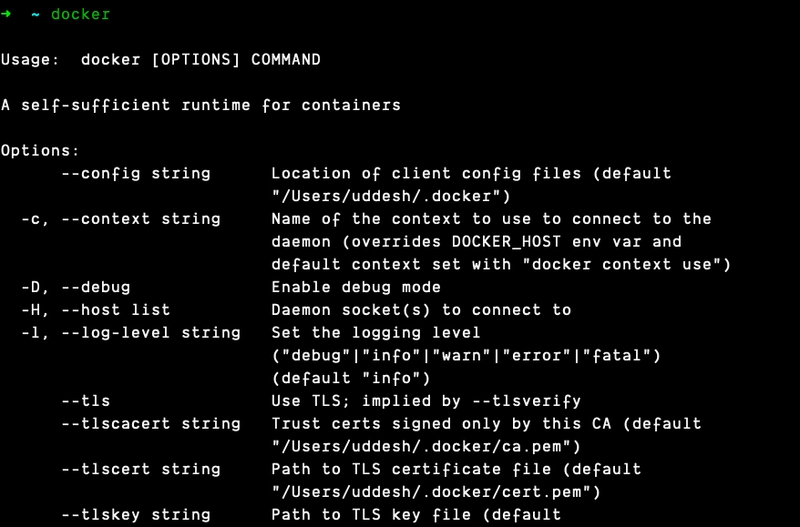Click the green arrow prompt symbol

tap(6, 14)
